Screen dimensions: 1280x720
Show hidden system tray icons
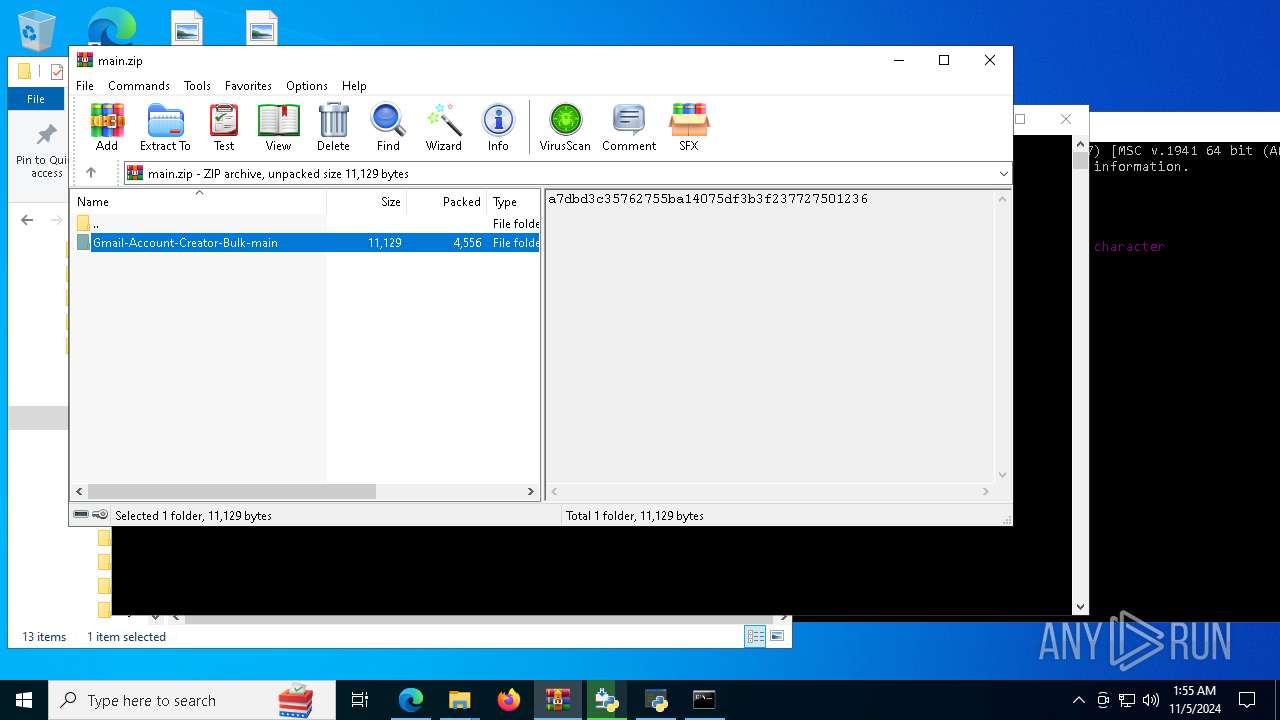1078,700
